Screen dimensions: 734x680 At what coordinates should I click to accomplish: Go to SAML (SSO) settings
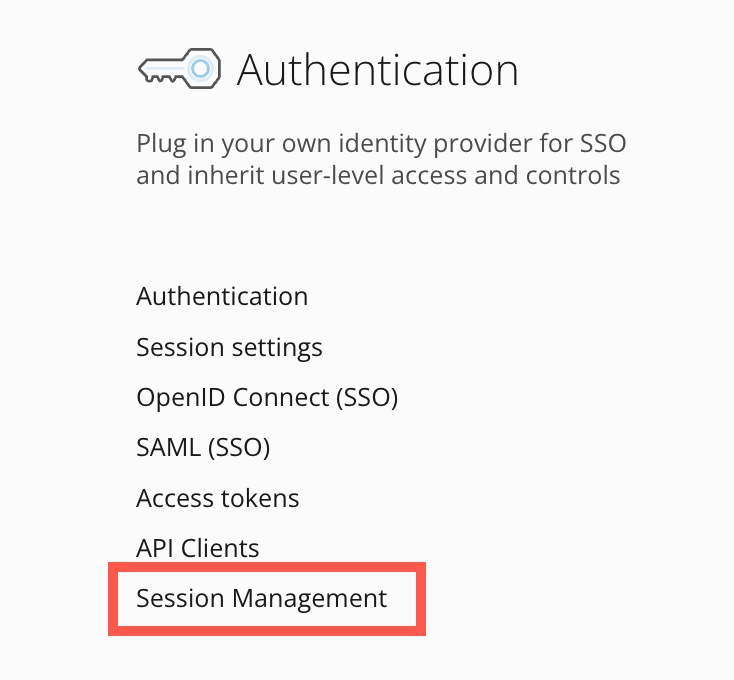click(203, 448)
